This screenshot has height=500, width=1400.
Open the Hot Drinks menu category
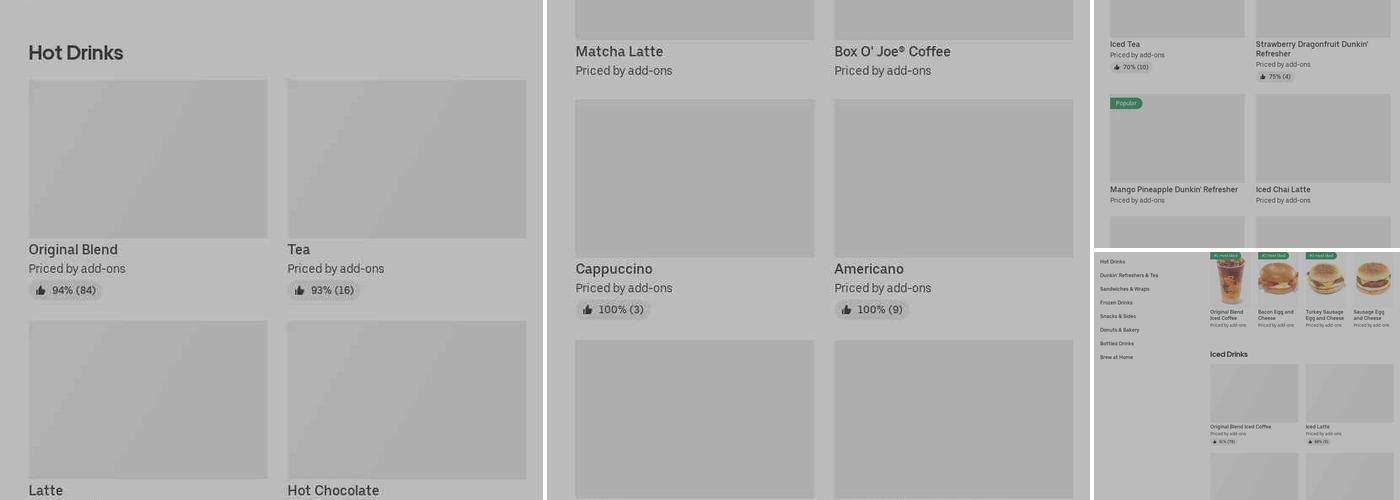click(1112, 262)
